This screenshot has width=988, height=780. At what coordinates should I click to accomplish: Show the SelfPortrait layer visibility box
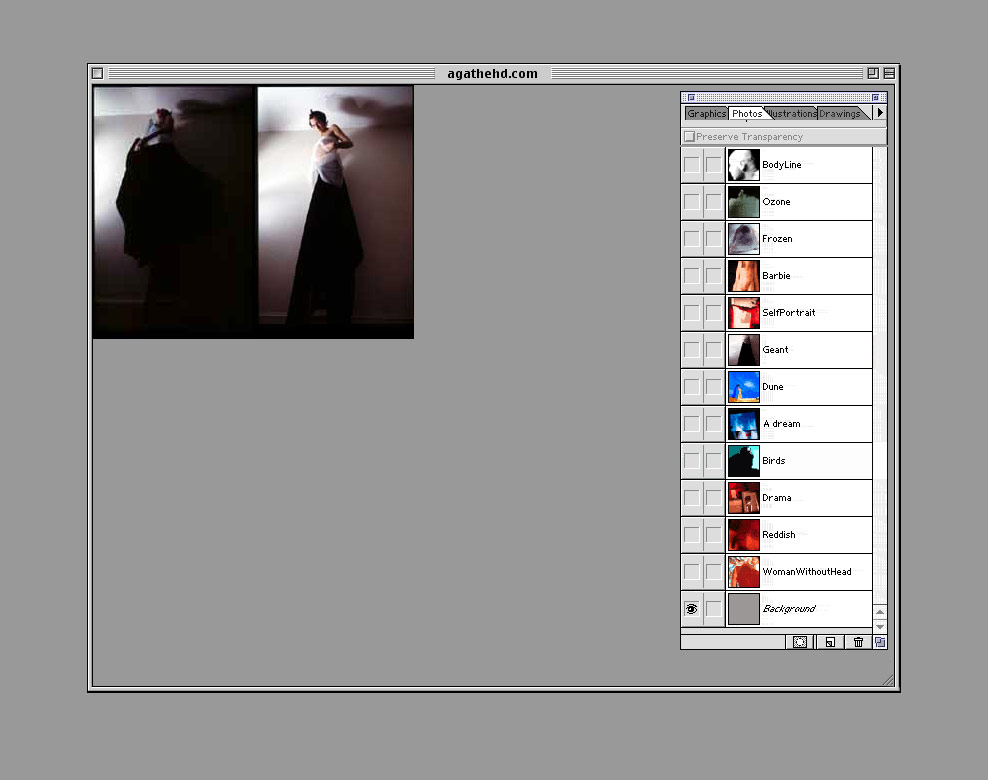point(691,313)
